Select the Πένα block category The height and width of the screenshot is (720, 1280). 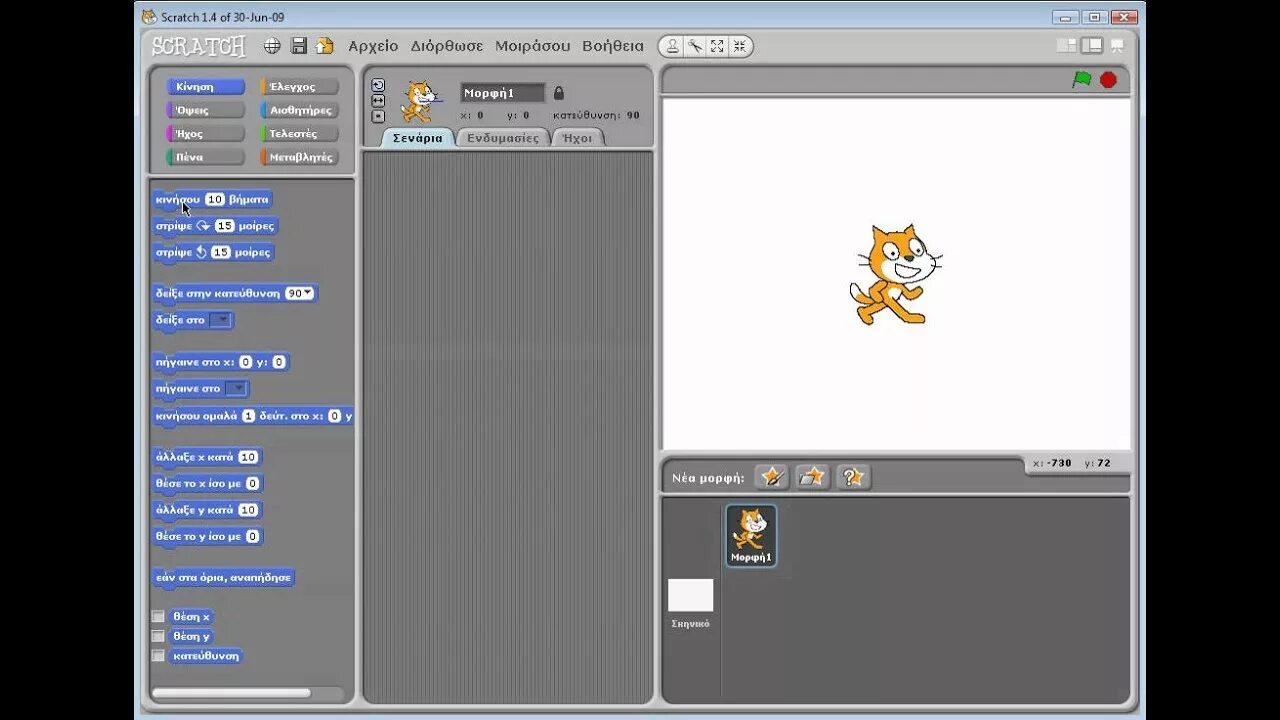point(206,157)
